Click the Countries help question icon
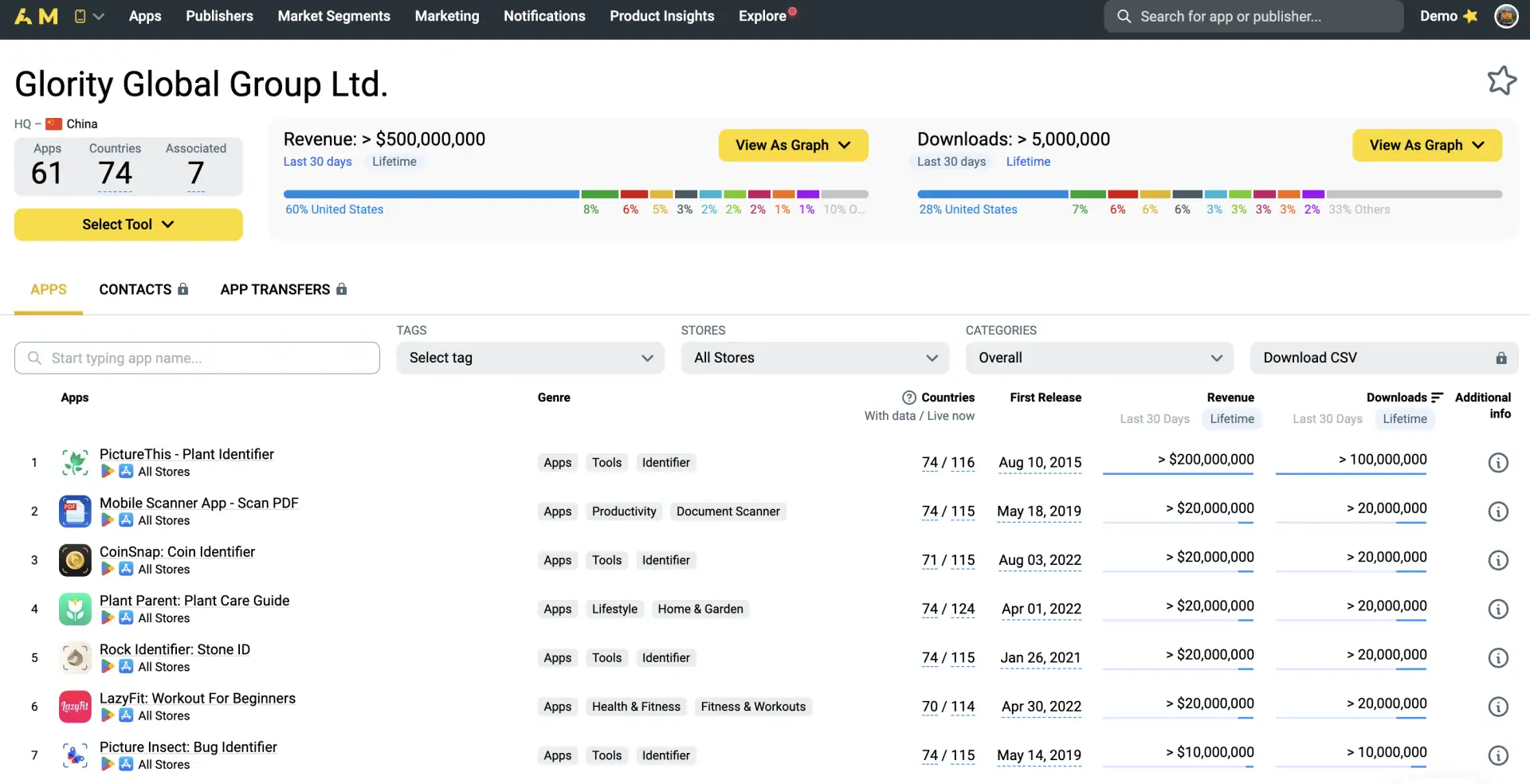 [908, 398]
